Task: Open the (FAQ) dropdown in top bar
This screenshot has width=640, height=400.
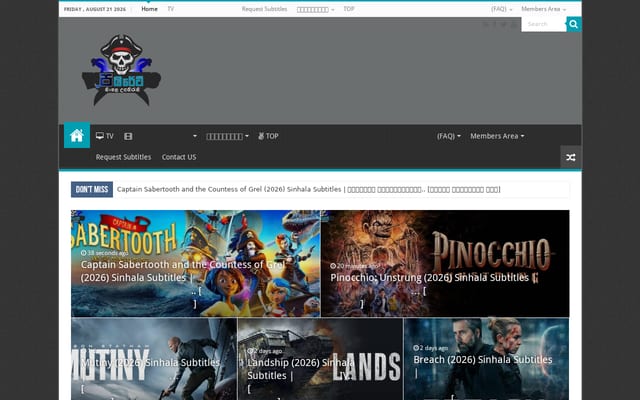Action: [502, 9]
